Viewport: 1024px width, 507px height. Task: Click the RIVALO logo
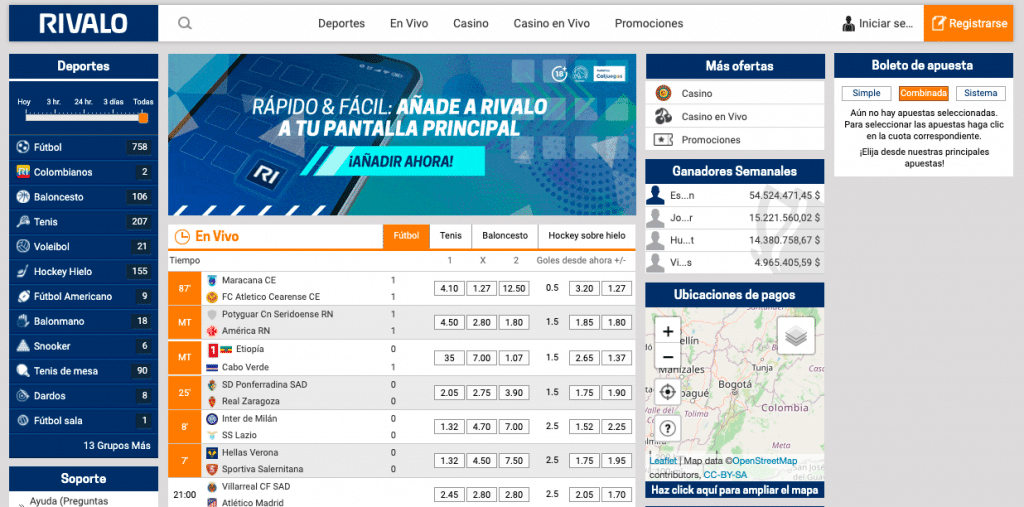pos(84,24)
